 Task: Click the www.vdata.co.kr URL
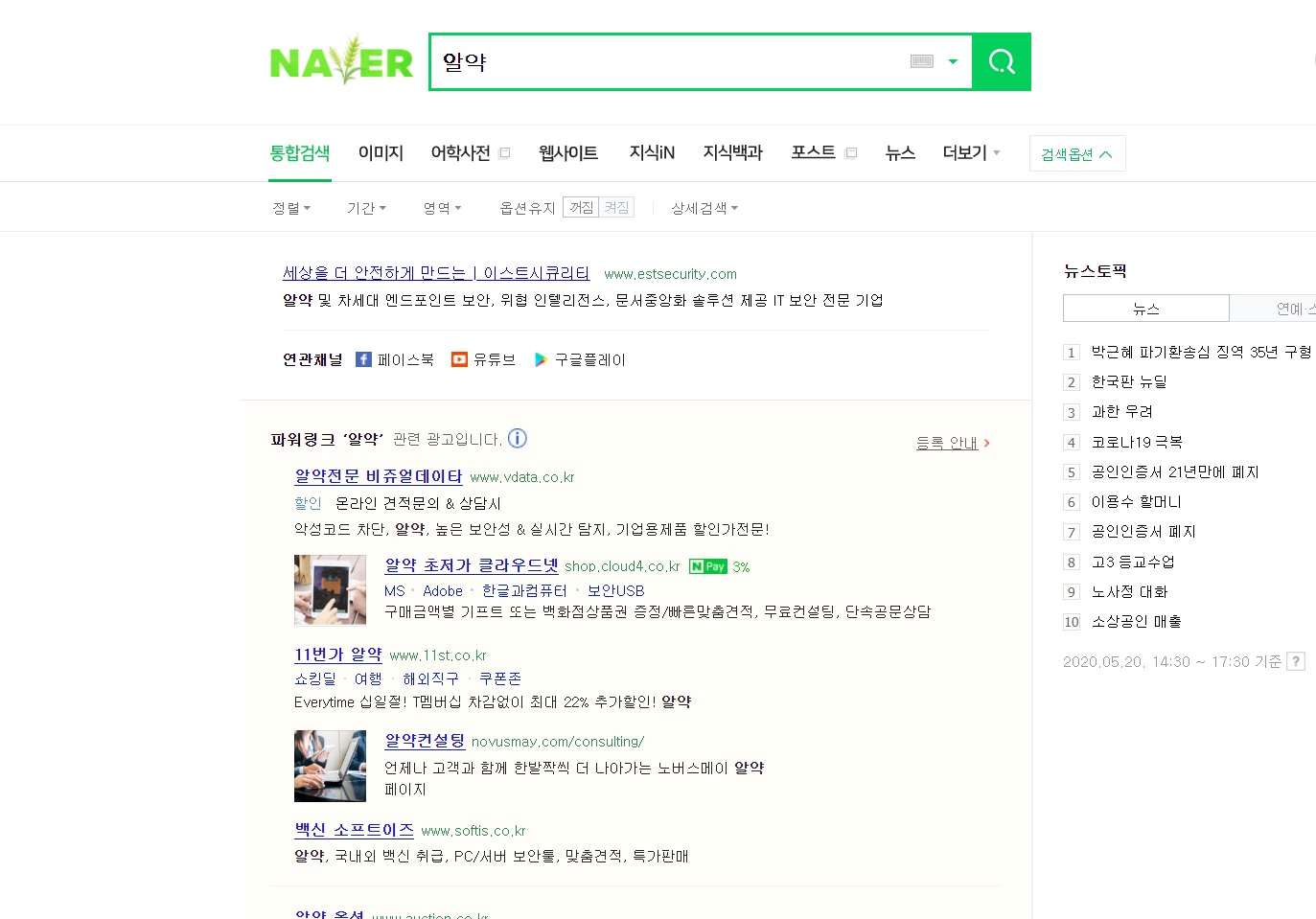(x=522, y=477)
